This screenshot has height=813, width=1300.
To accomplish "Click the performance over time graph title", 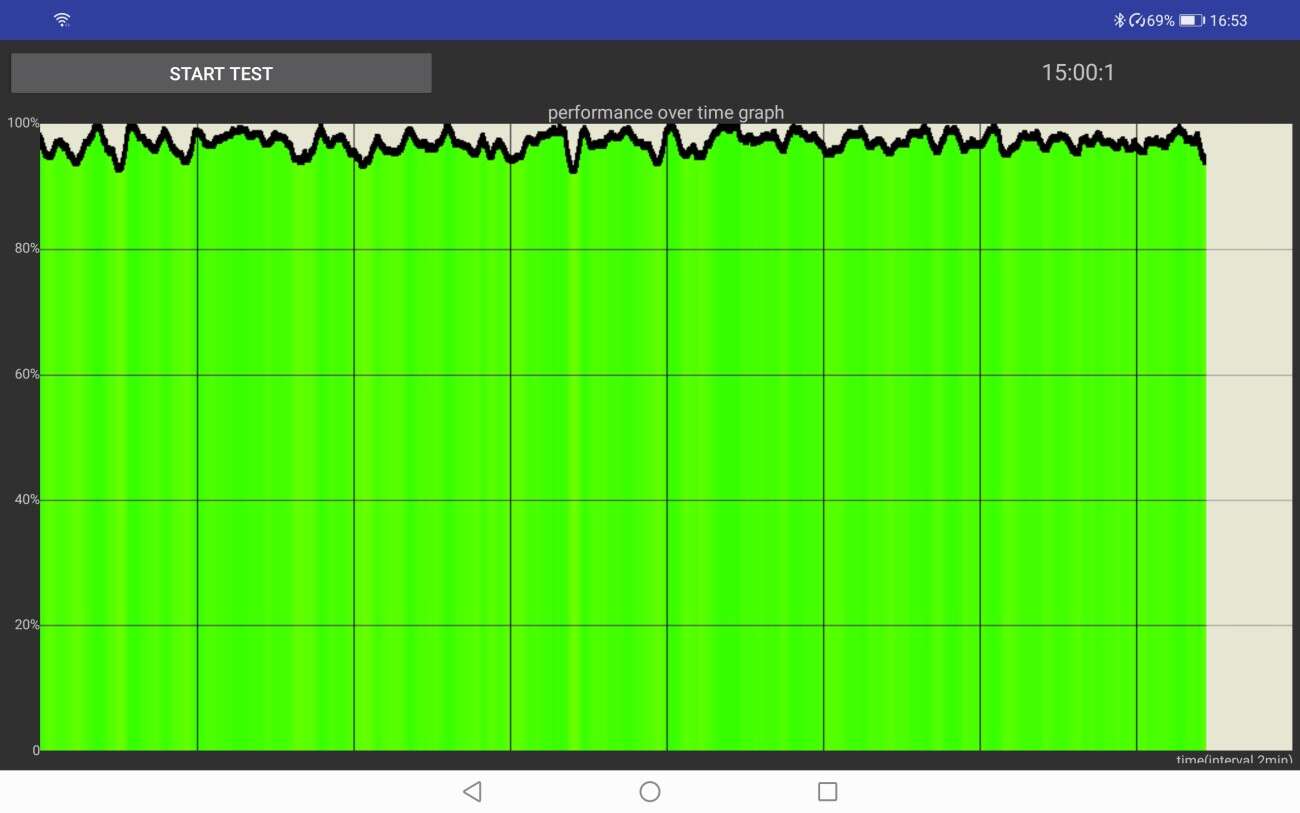I will [x=666, y=112].
